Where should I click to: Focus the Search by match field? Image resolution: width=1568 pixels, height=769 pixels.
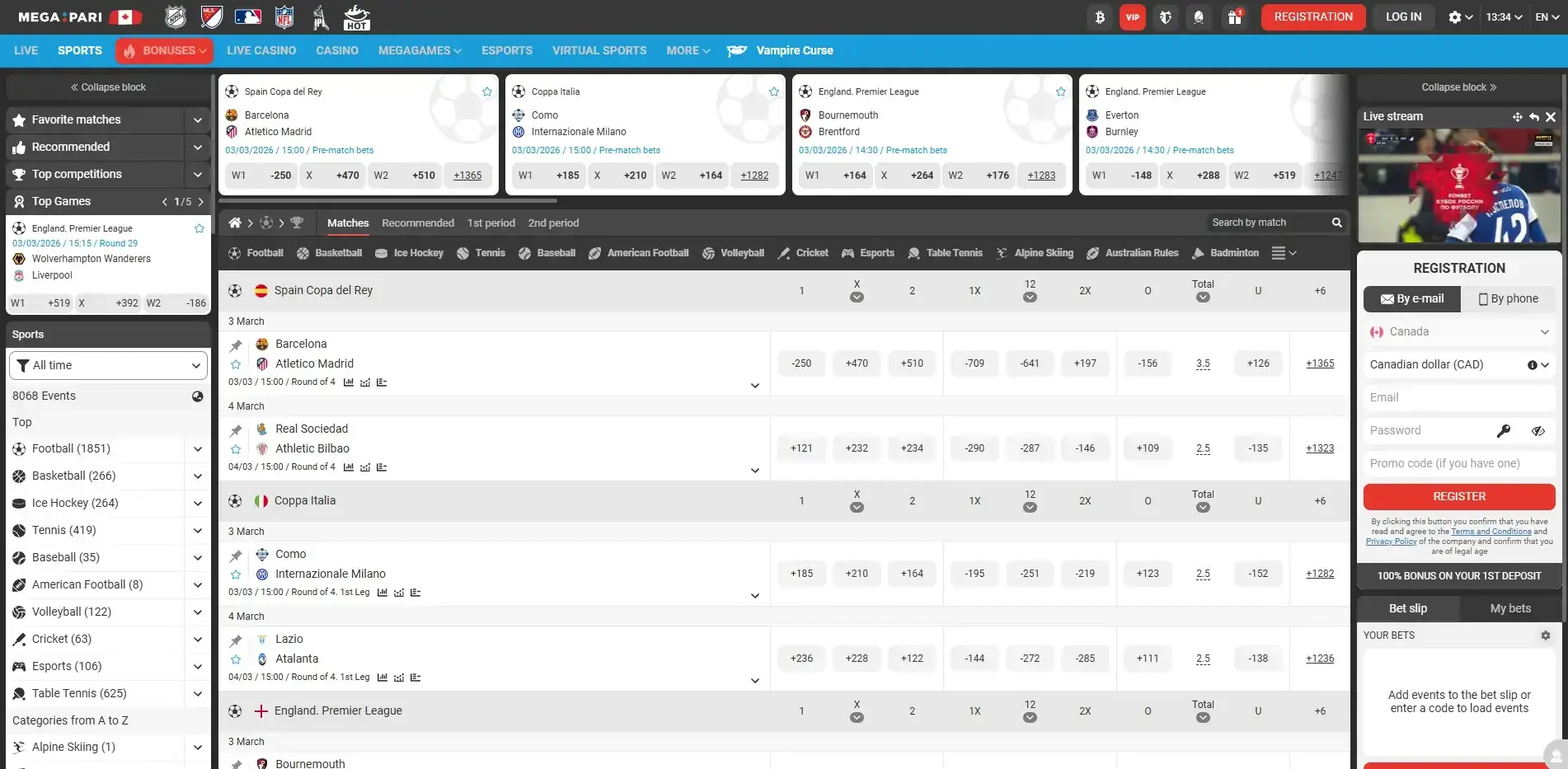(x=1268, y=223)
